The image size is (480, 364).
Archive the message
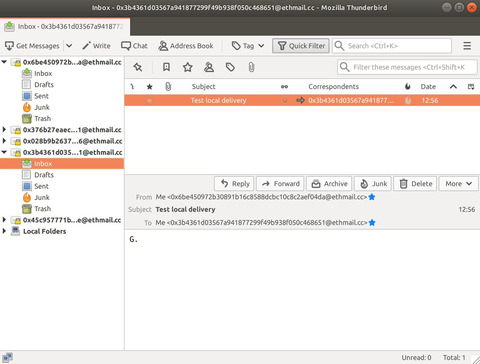point(329,184)
